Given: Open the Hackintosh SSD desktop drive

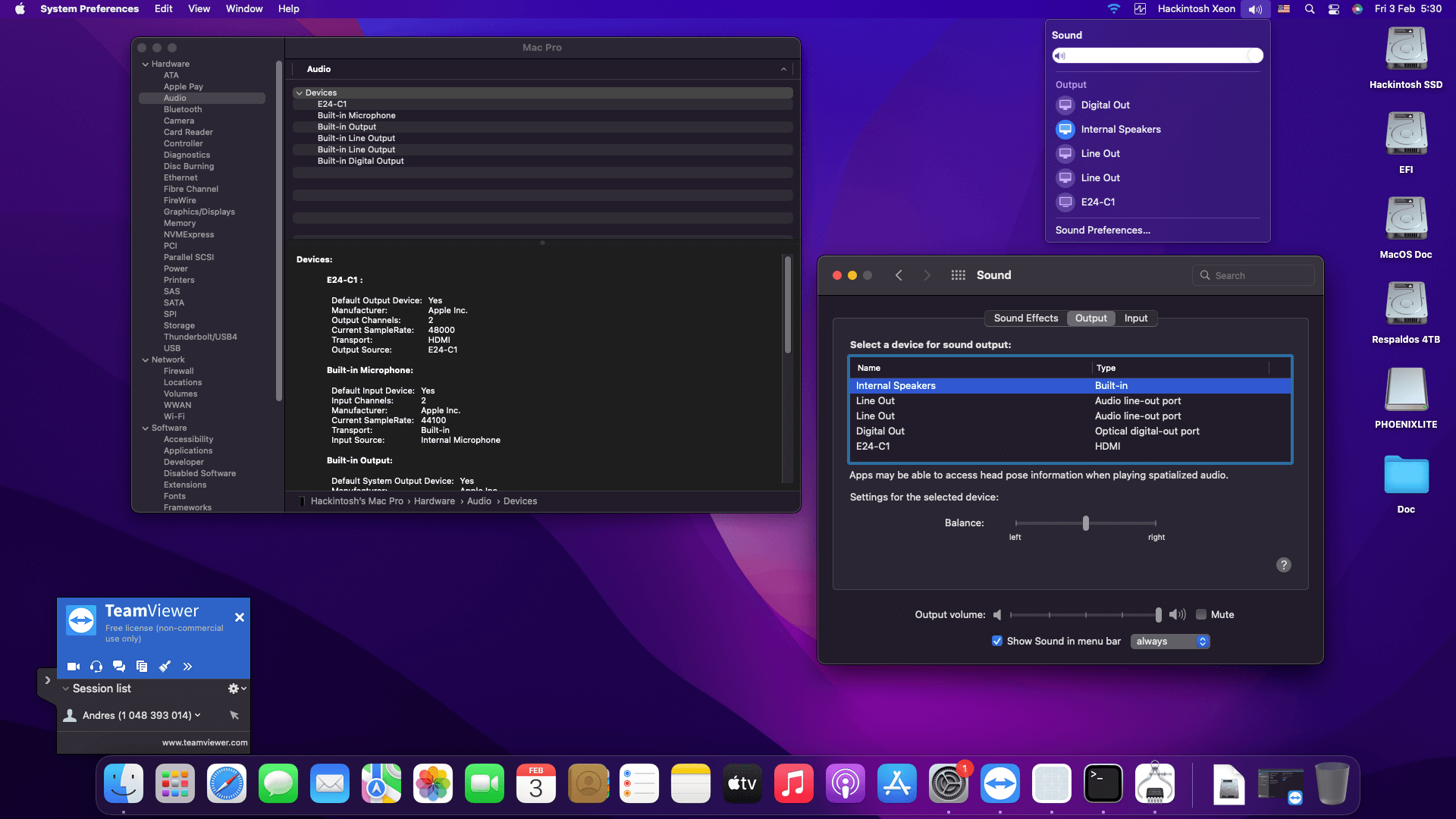Looking at the screenshot, I should point(1406,58).
